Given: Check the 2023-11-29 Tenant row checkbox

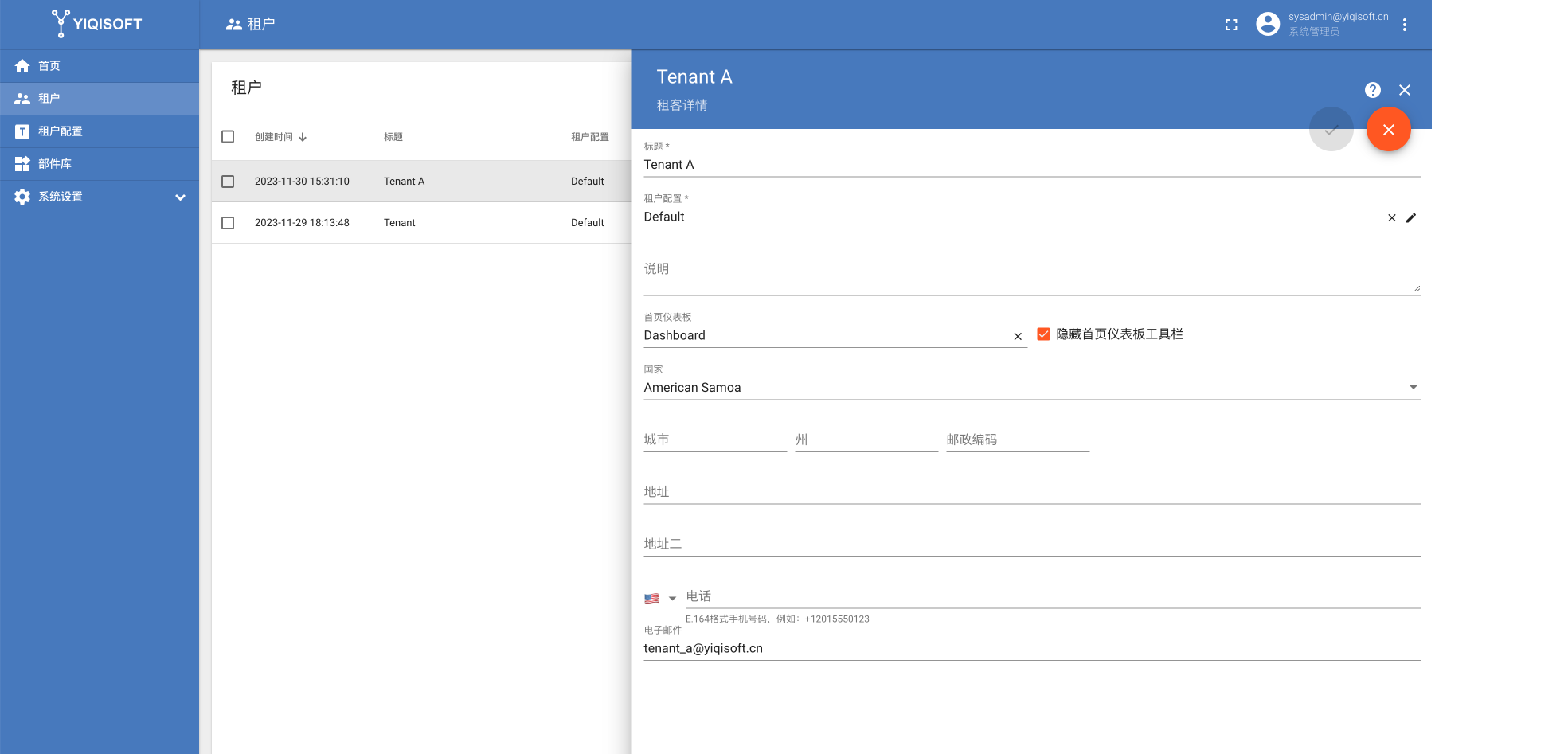Looking at the screenshot, I should pyautogui.click(x=228, y=223).
